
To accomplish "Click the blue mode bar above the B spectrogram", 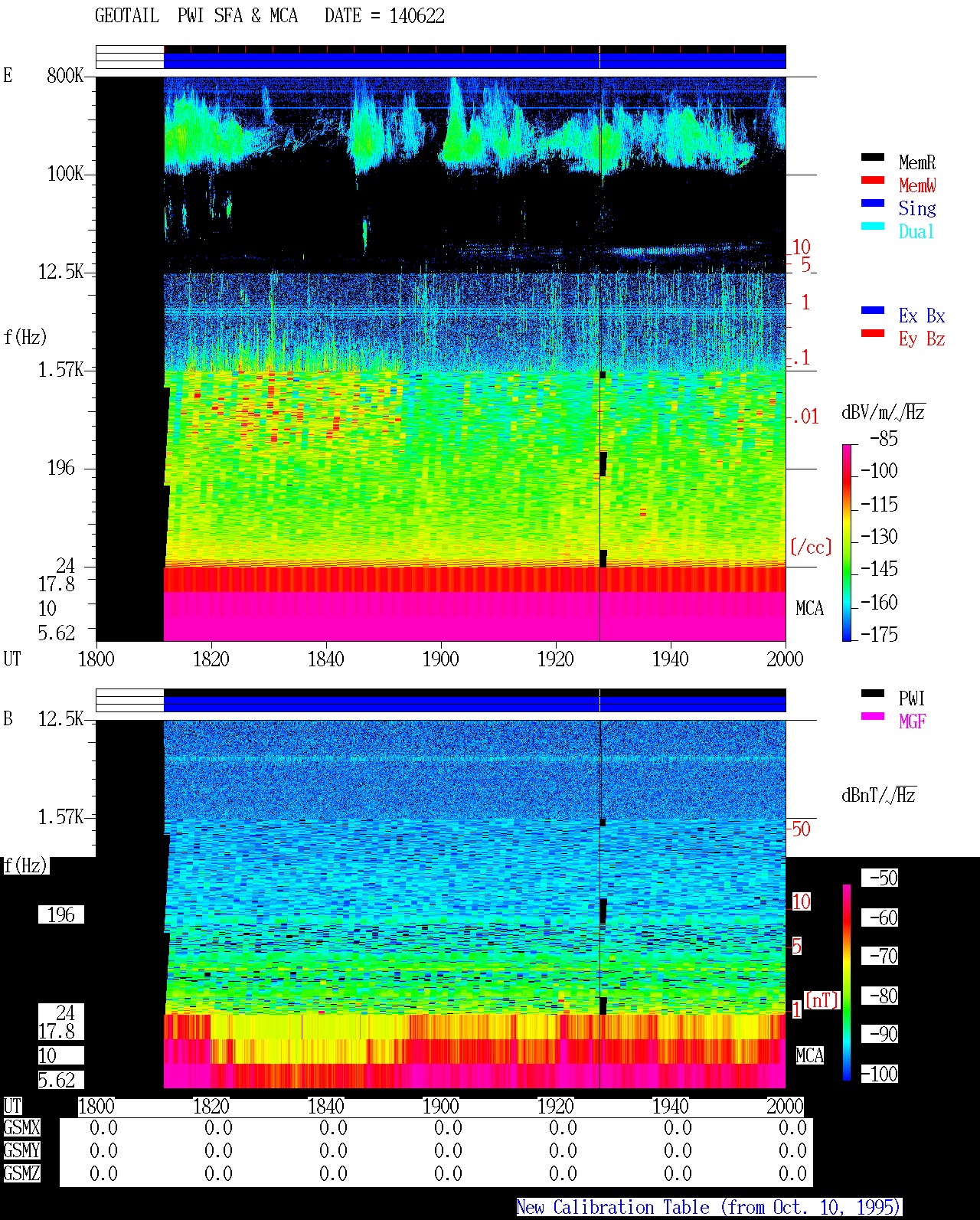I will [x=475, y=704].
